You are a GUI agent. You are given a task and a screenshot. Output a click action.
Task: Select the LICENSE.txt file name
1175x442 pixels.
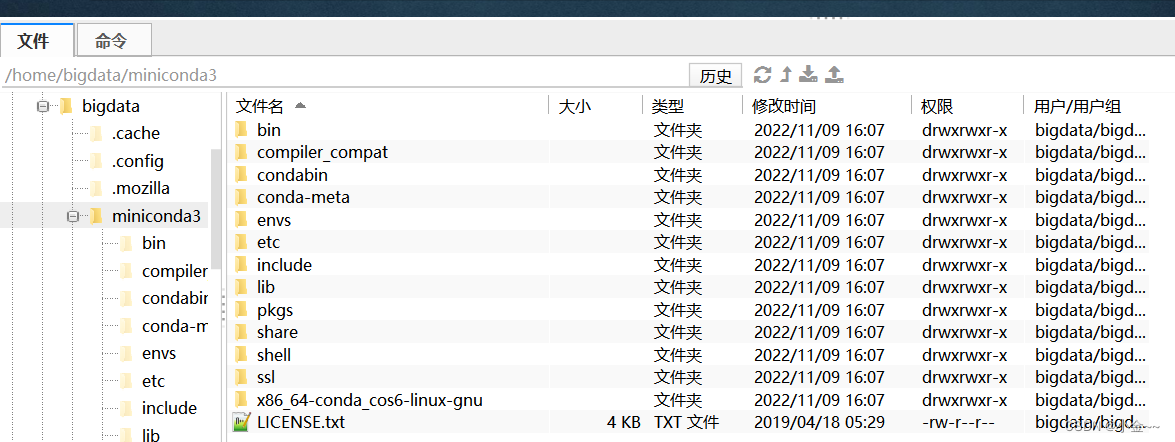pos(300,422)
